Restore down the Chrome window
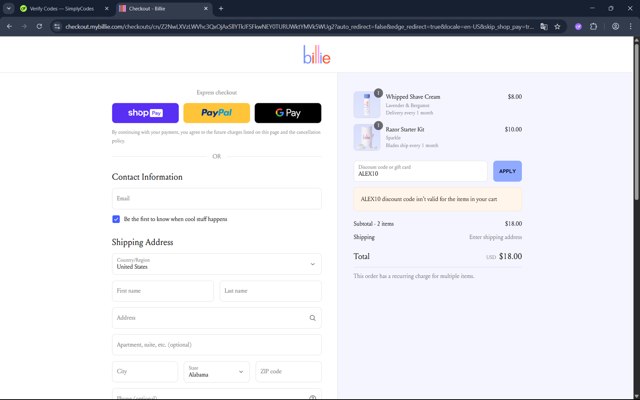 pos(611,8)
